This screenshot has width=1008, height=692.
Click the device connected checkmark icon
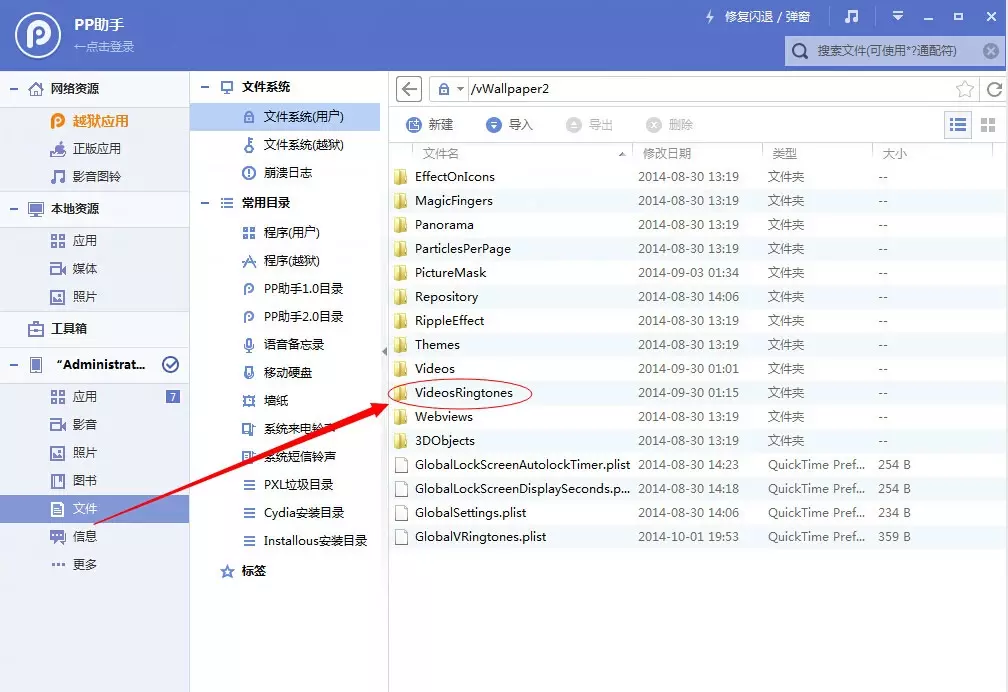[170, 365]
